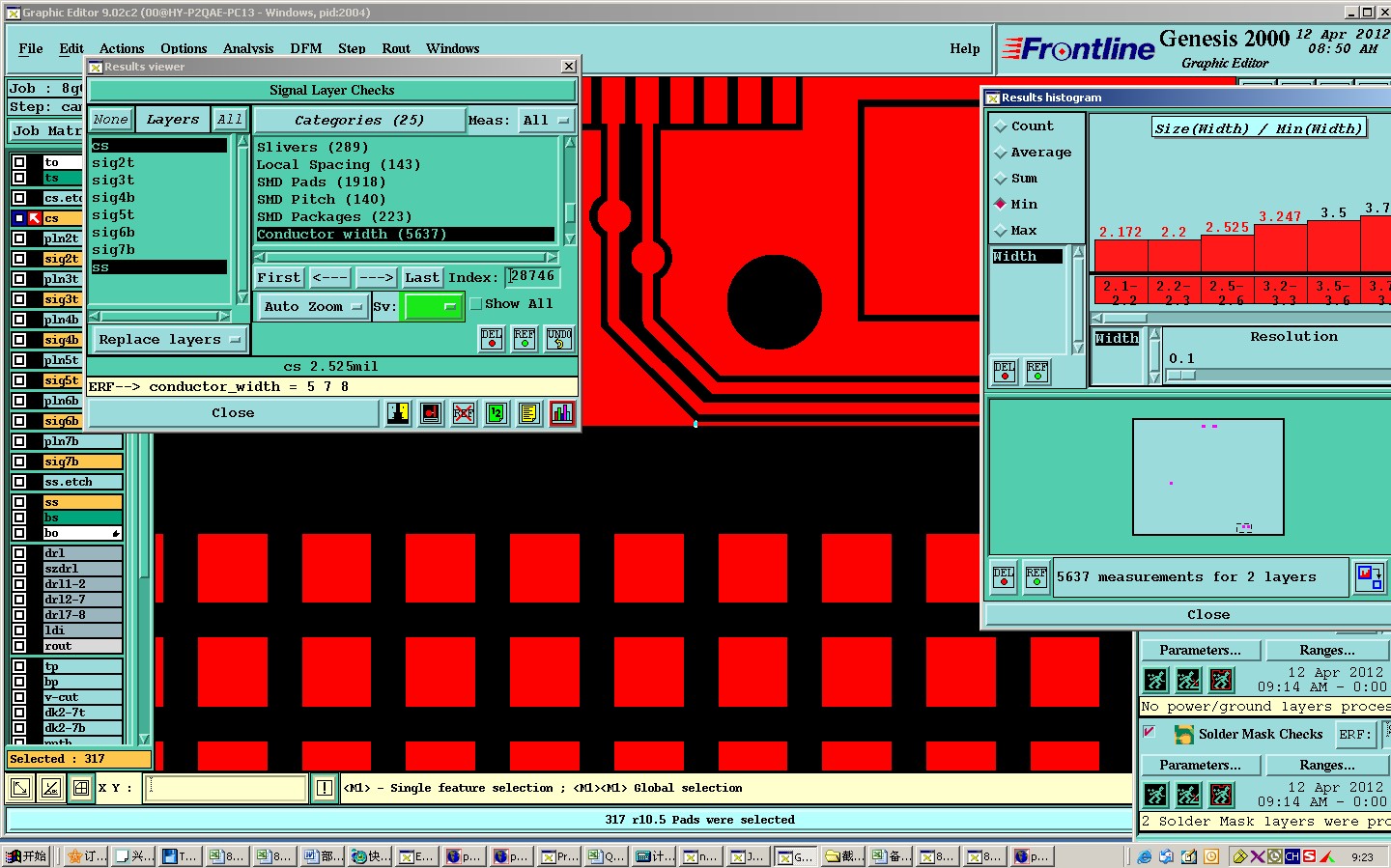The height and width of the screenshot is (868, 1391).
Task: Open the Analysis menu
Action: coord(248,48)
